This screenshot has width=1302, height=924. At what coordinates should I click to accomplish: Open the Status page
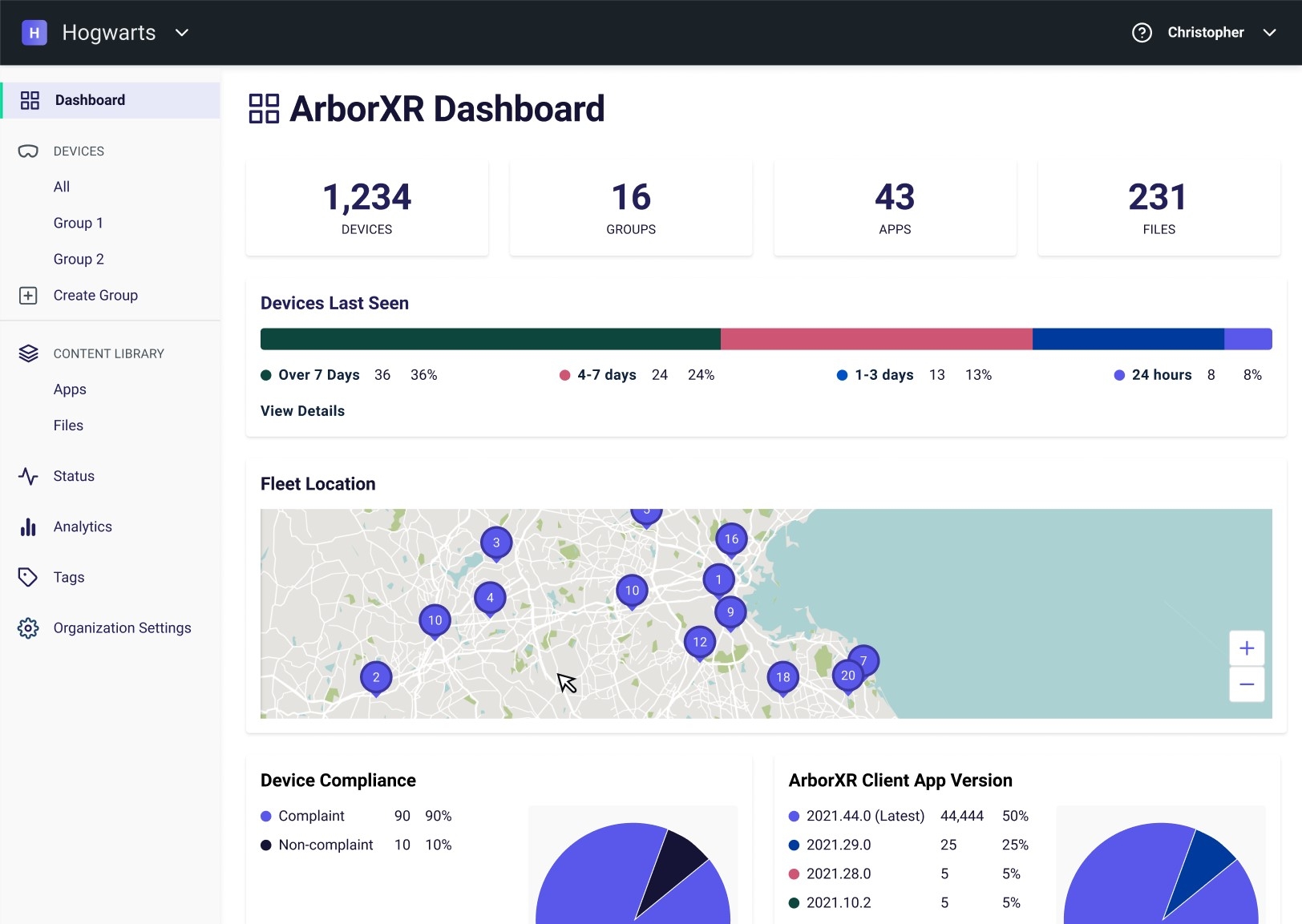[x=74, y=476]
